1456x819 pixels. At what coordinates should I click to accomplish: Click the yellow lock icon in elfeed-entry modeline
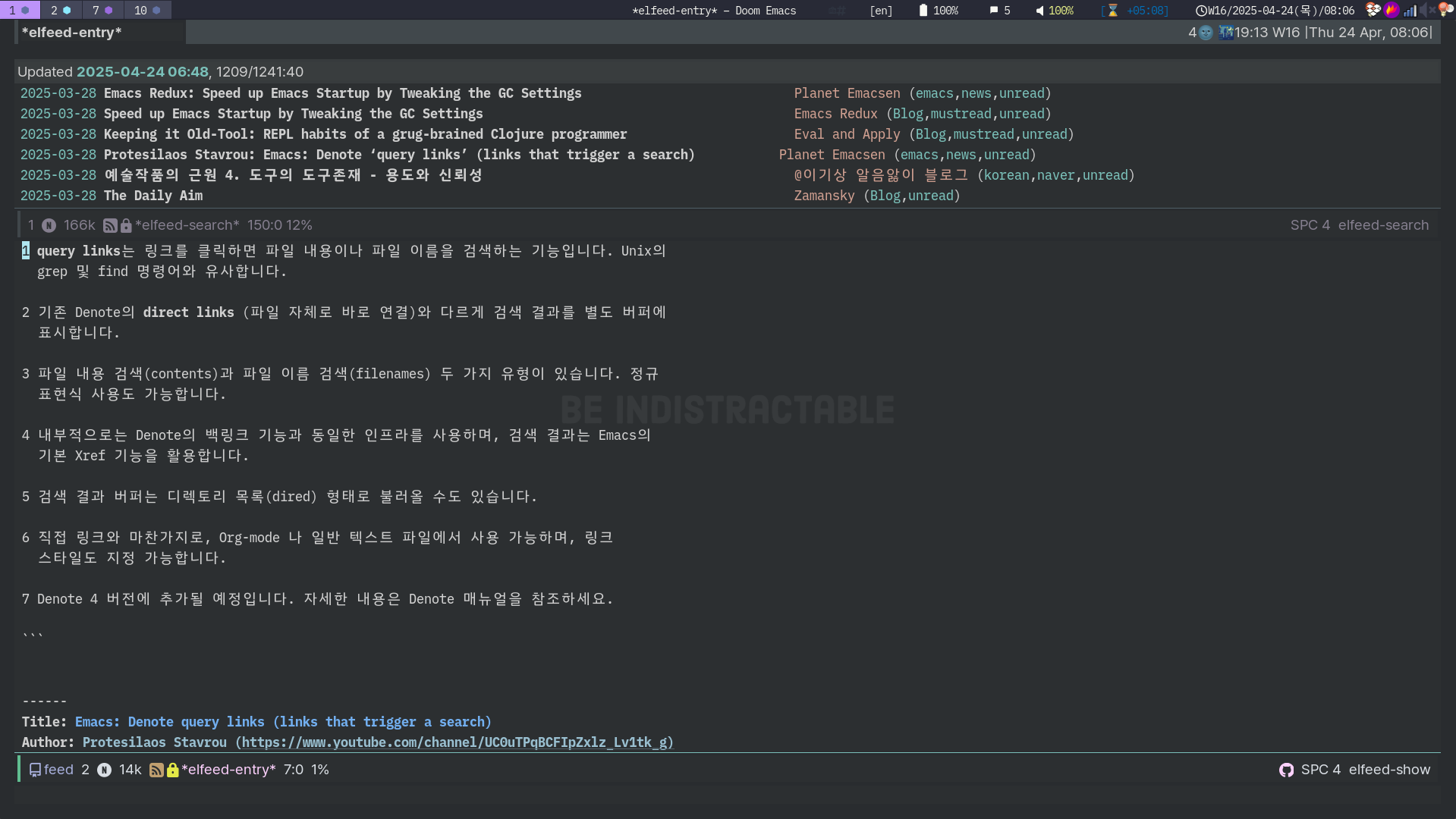pyautogui.click(x=172, y=770)
